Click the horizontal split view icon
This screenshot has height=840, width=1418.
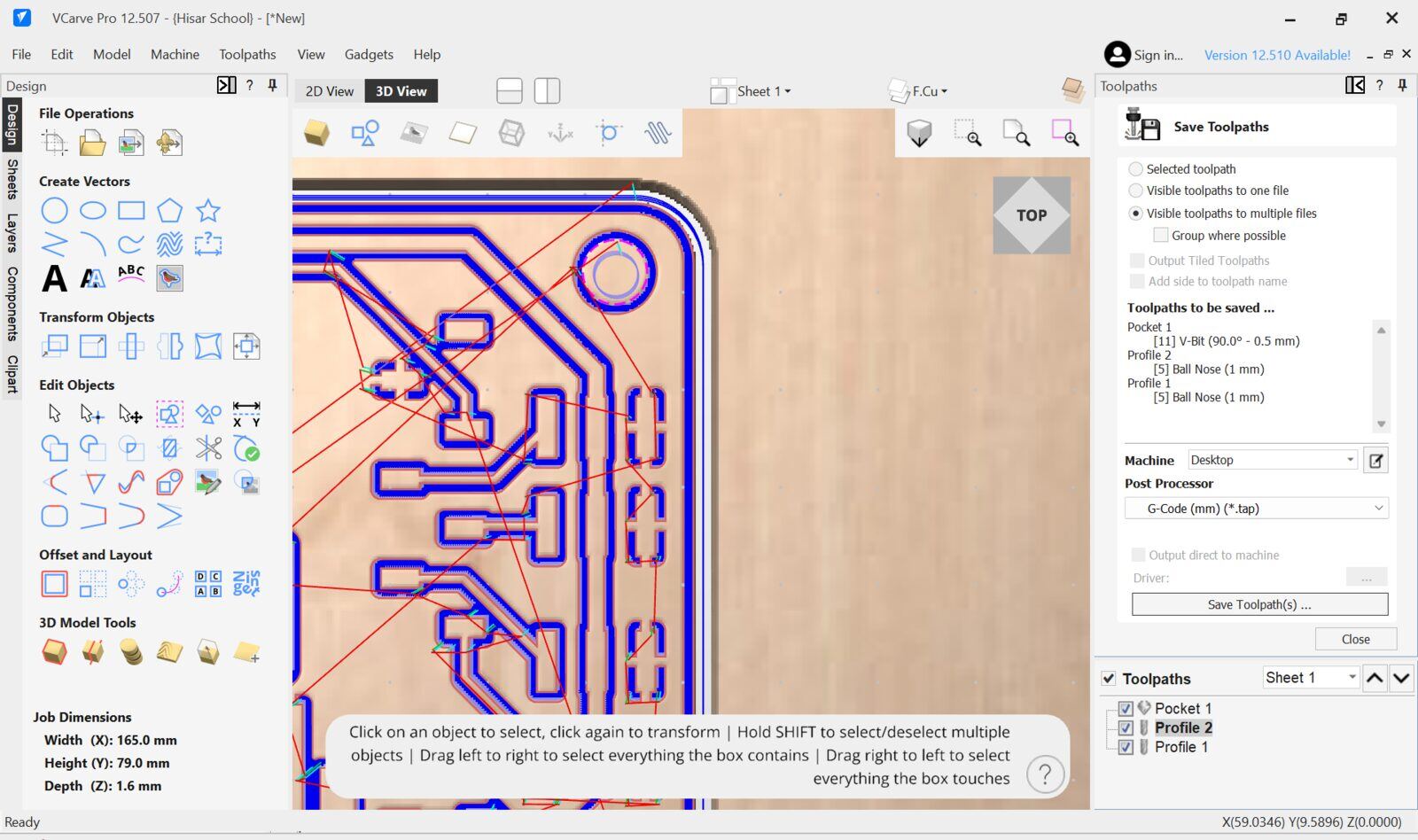pos(510,90)
